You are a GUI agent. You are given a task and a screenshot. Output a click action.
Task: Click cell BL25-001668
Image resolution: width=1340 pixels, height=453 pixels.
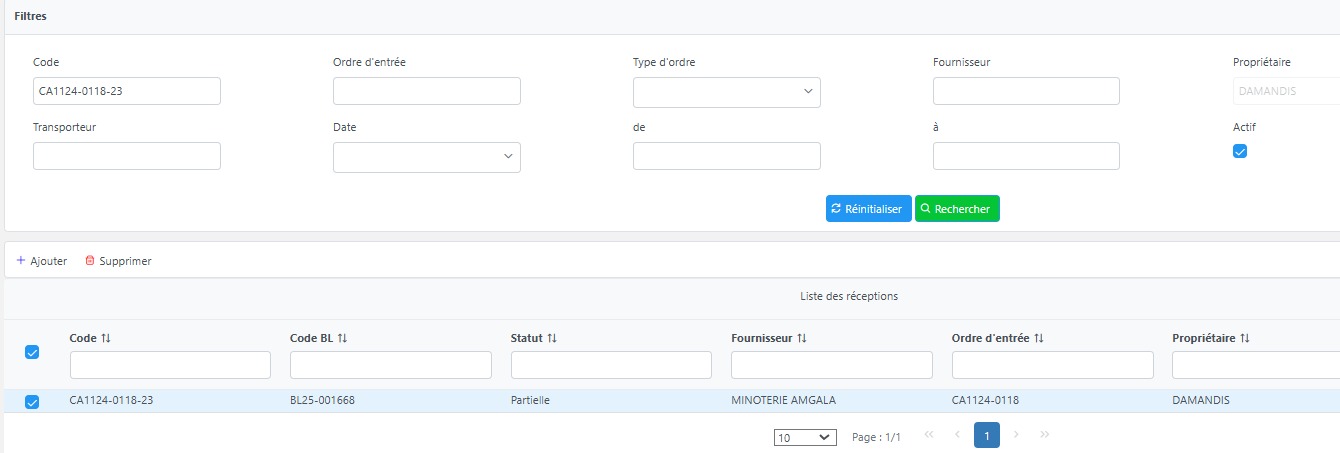pos(322,401)
